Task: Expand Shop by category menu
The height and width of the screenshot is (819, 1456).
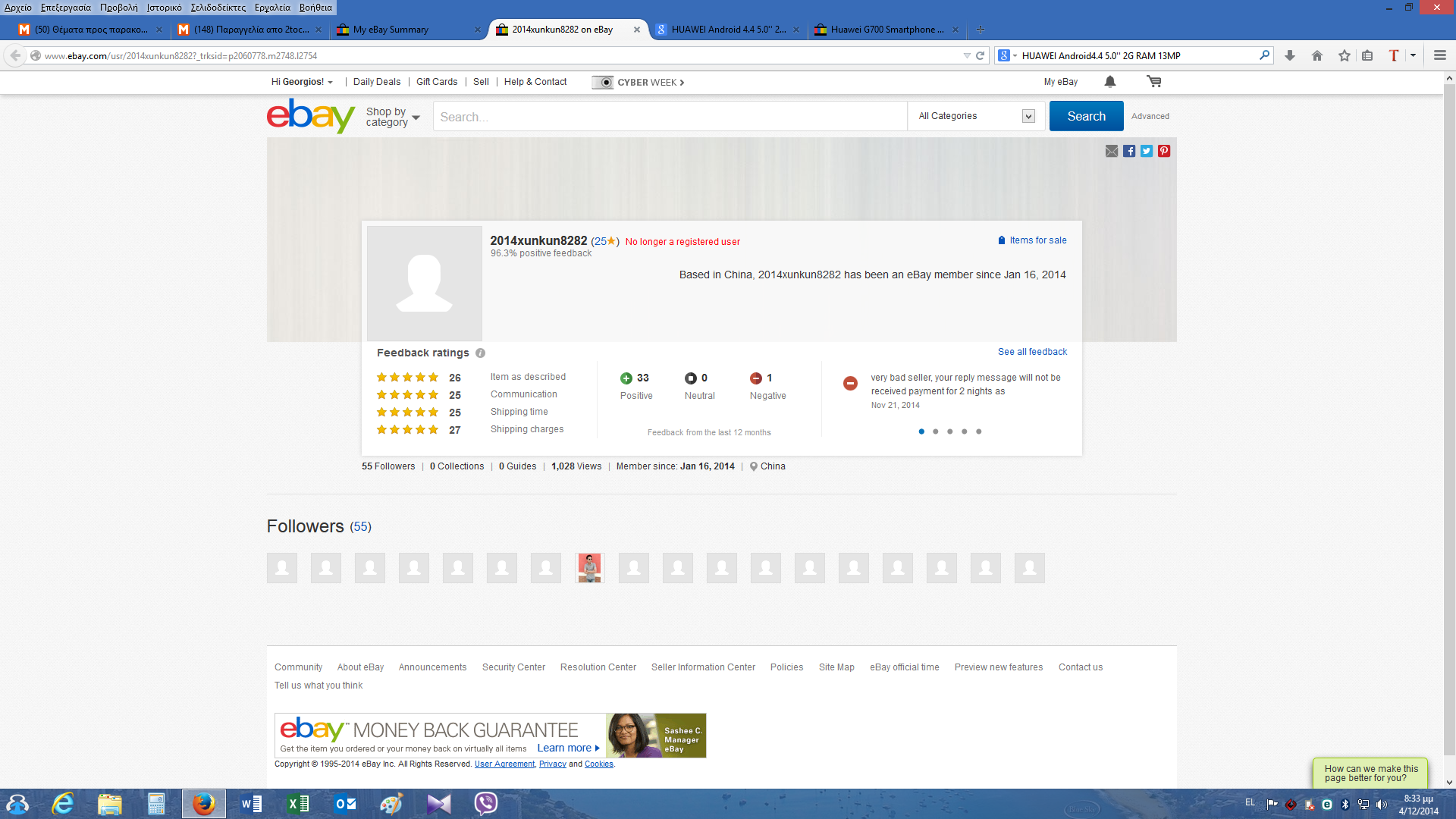Action: coord(393,117)
